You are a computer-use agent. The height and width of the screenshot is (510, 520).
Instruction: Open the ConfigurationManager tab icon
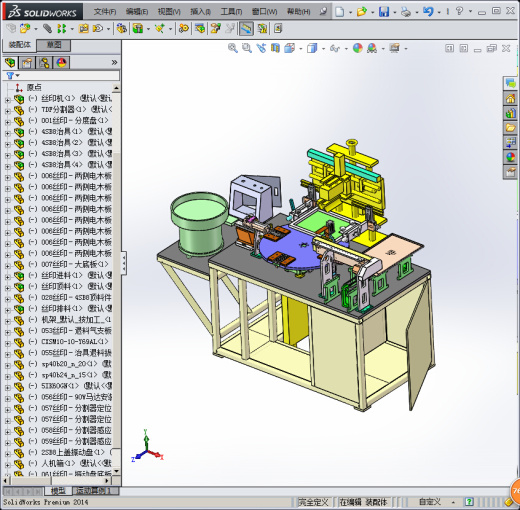[x=44, y=63]
